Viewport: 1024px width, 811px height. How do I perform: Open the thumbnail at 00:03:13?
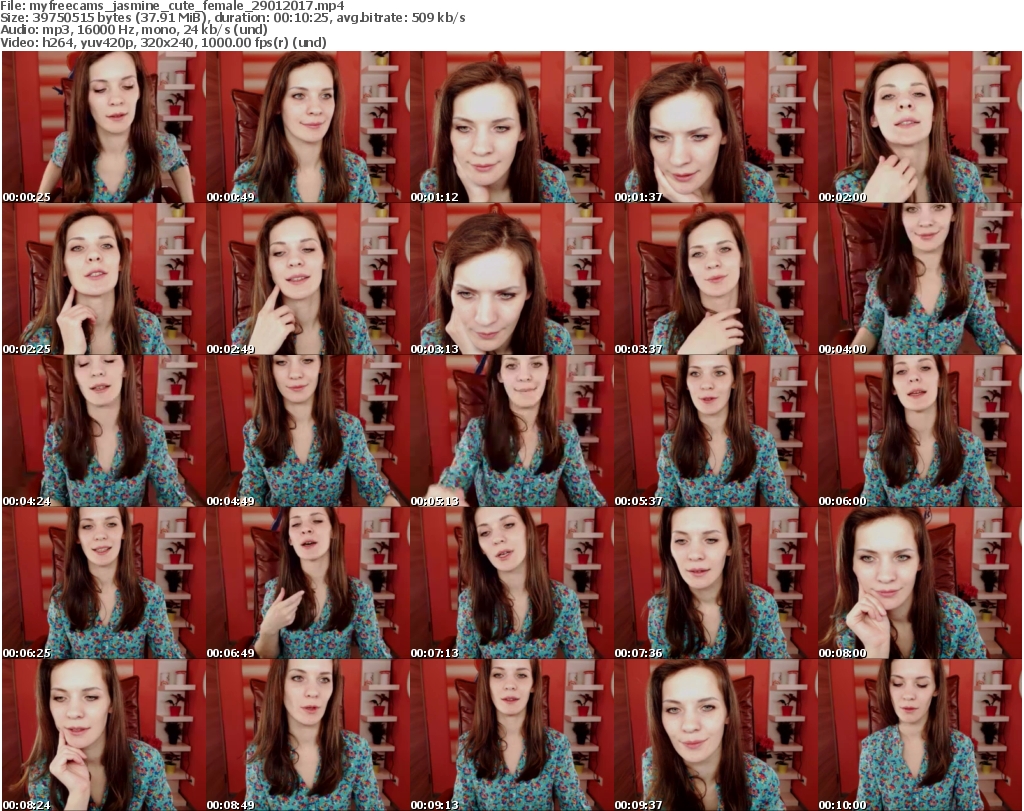tap(511, 279)
